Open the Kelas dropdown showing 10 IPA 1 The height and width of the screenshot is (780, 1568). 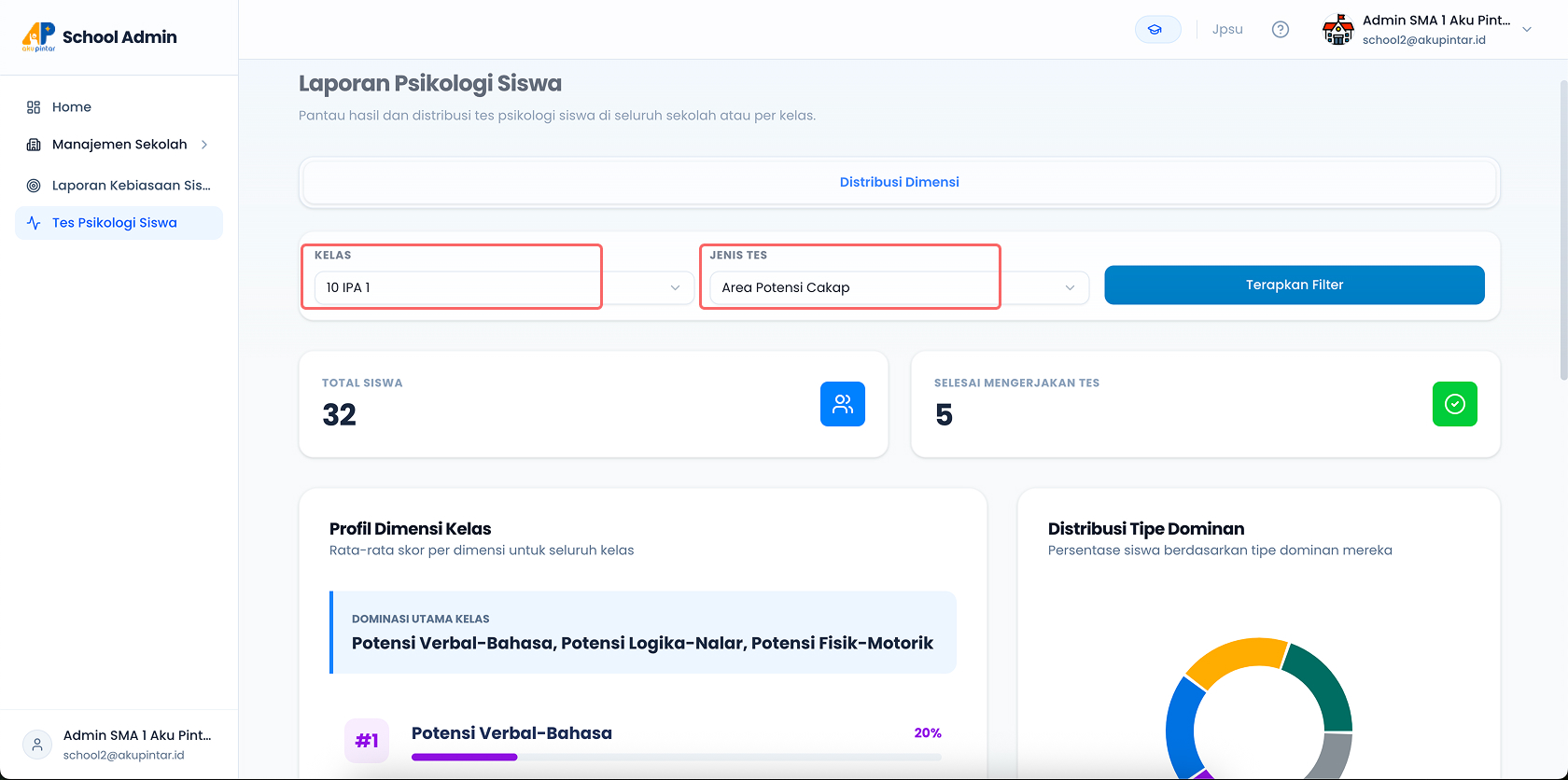504,287
